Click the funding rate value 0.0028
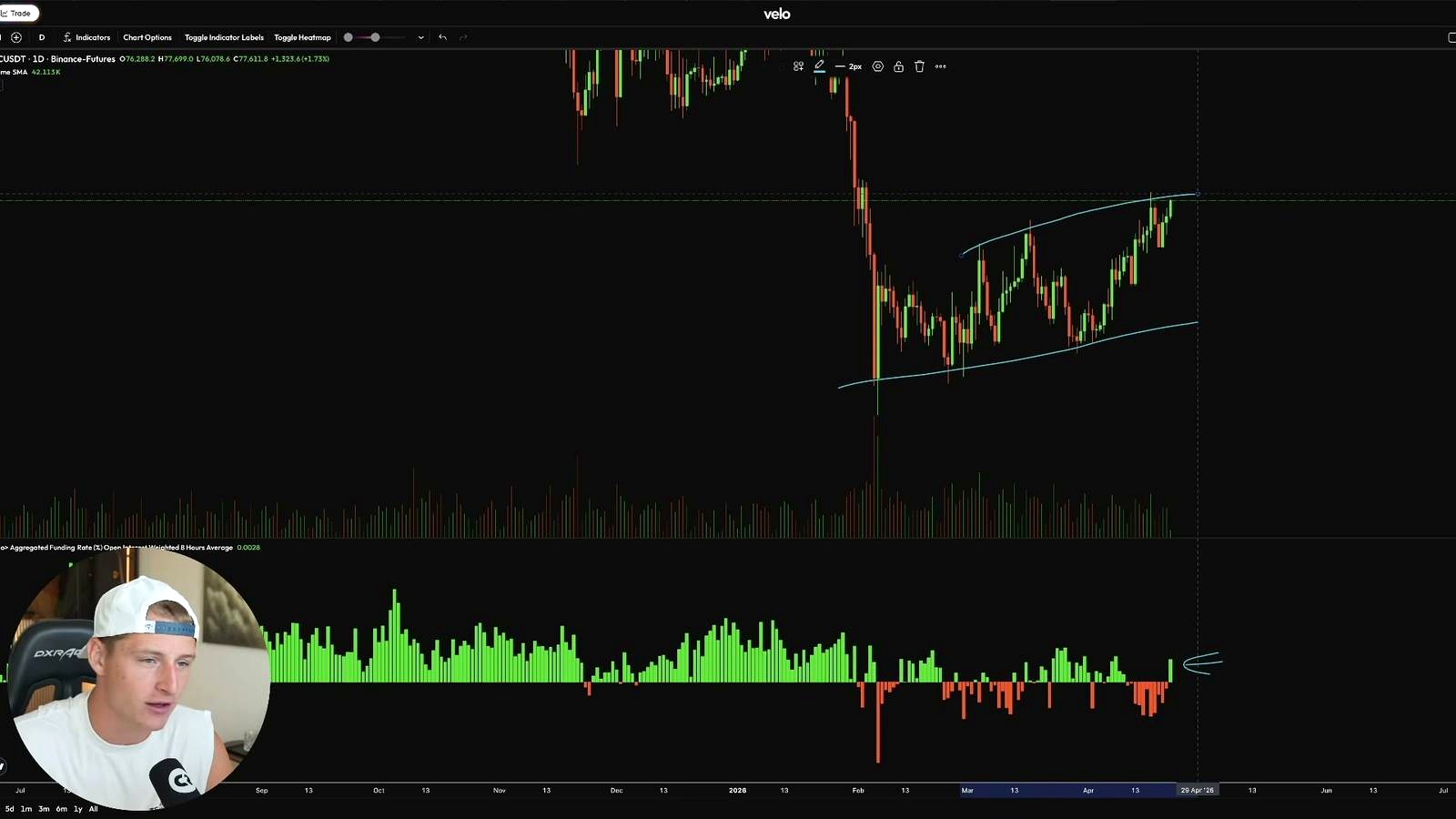Image resolution: width=1456 pixels, height=819 pixels. (248, 548)
